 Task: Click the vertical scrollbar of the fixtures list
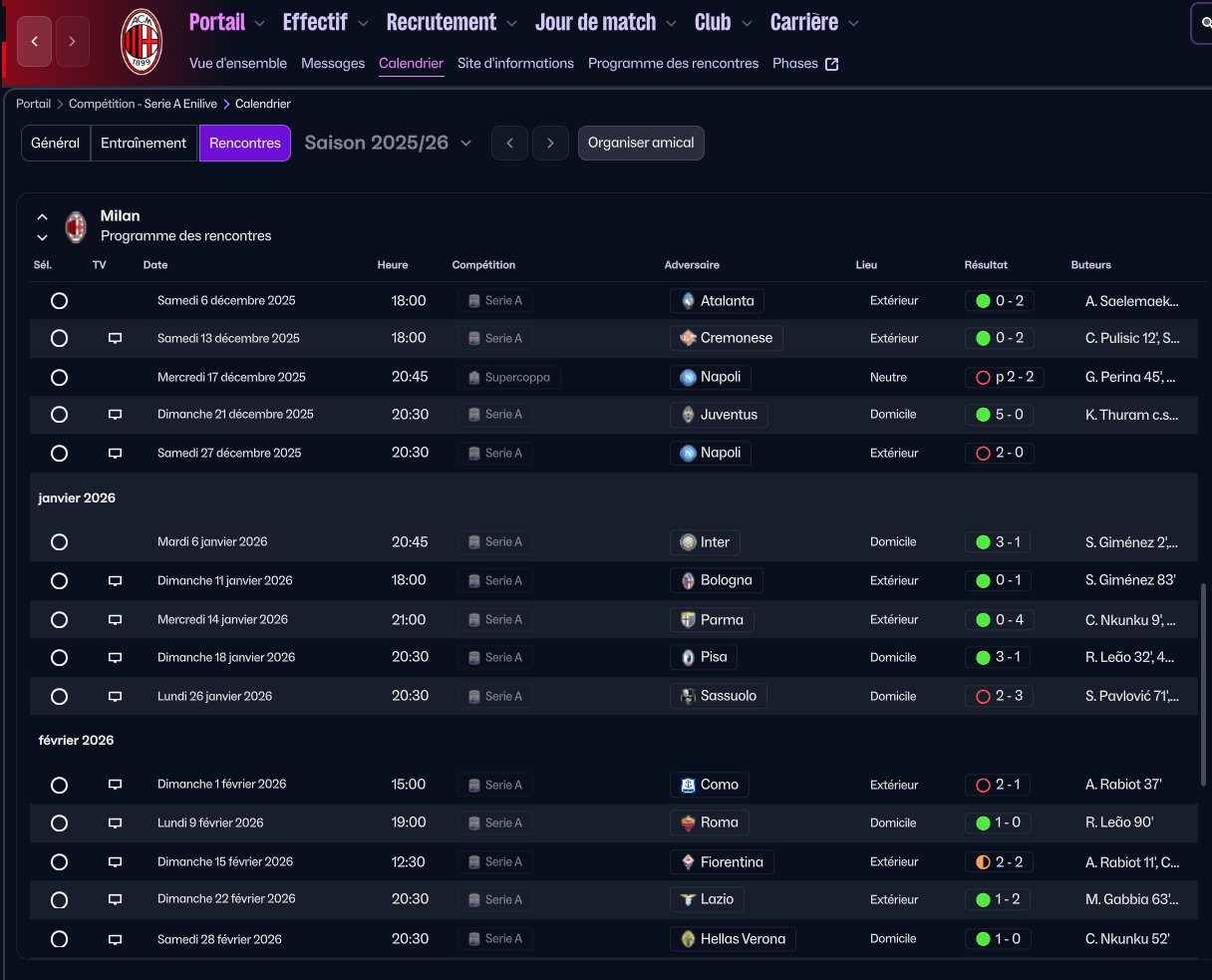(1206, 684)
